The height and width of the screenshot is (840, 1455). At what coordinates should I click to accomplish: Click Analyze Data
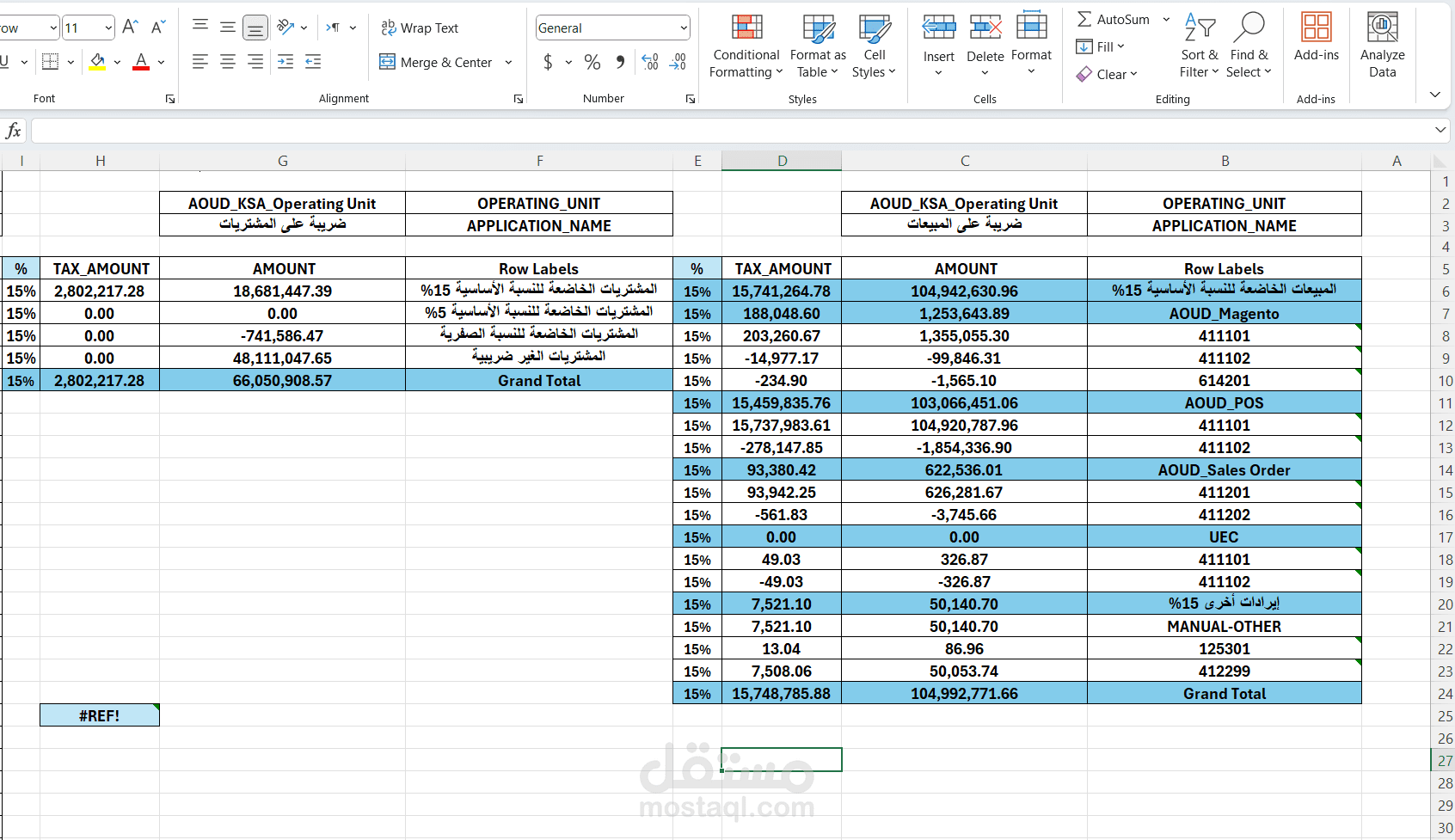[1383, 46]
